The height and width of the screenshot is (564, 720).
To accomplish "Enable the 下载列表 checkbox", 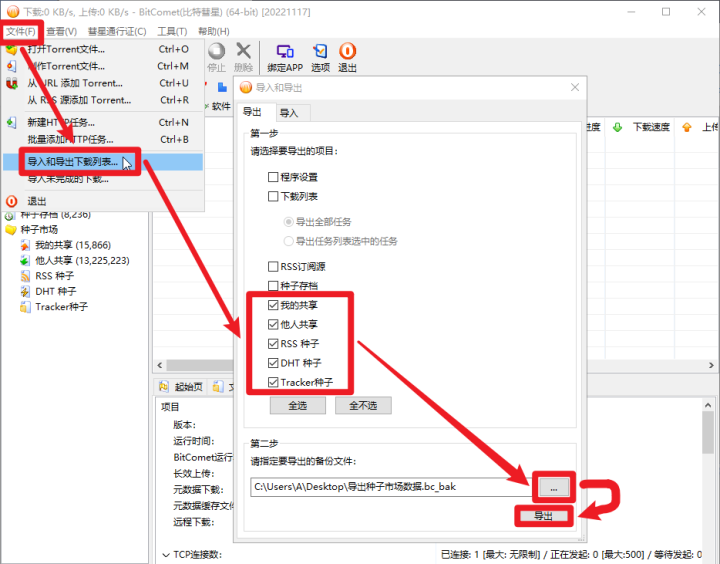I will (273, 197).
